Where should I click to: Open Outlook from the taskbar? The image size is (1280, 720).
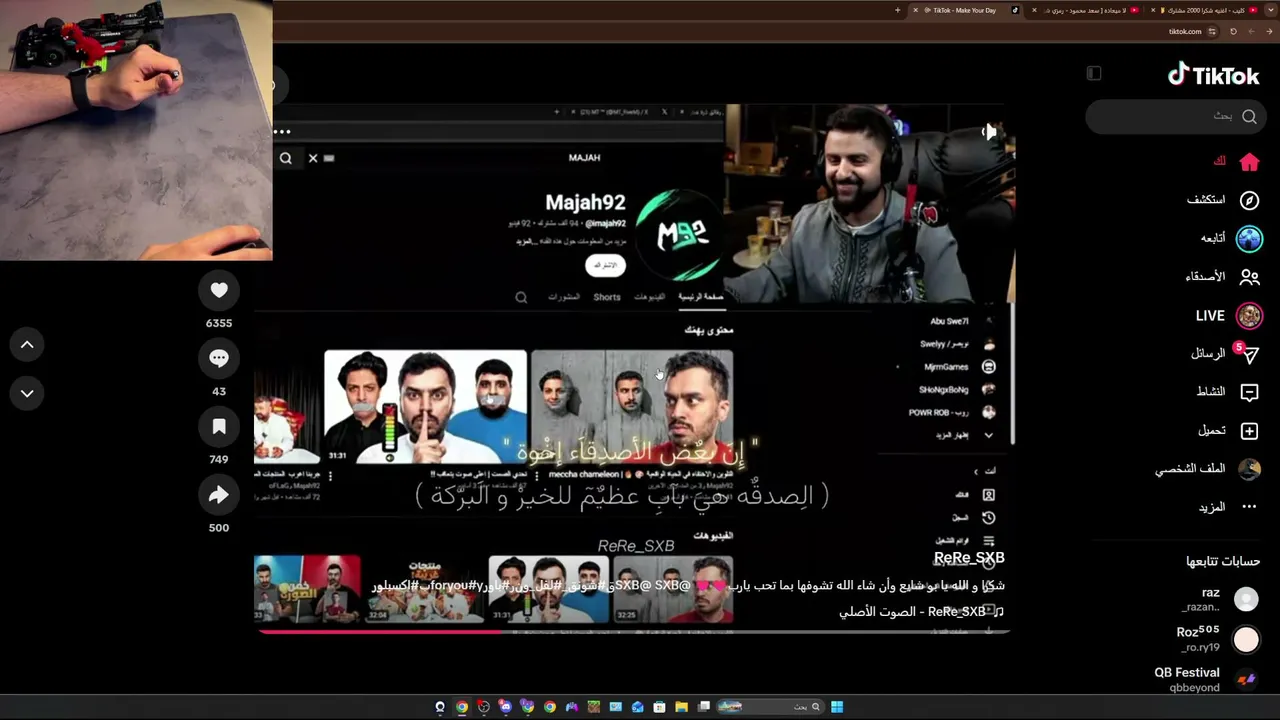(638, 707)
